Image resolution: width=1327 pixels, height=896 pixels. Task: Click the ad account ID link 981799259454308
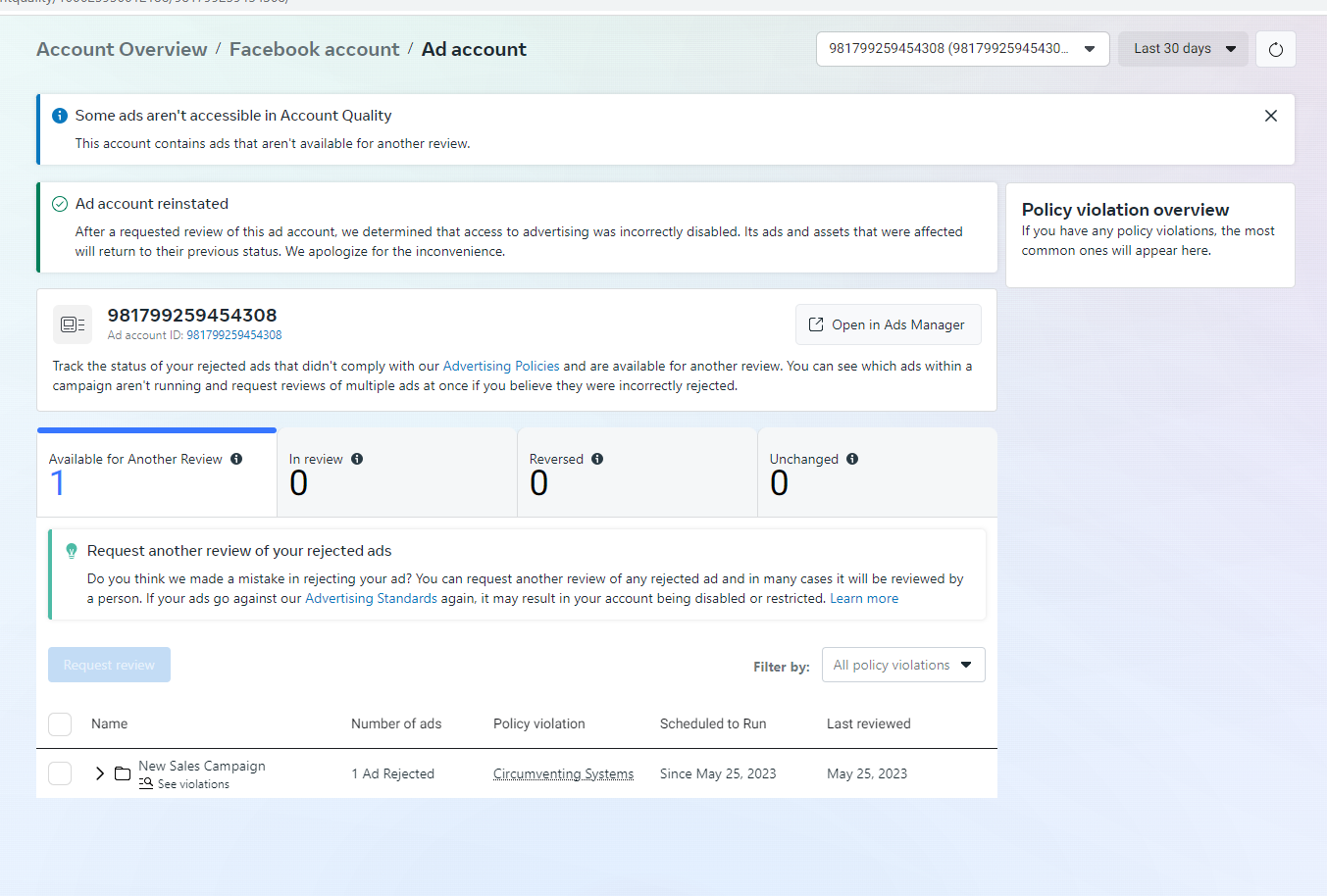[x=234, y=335]
